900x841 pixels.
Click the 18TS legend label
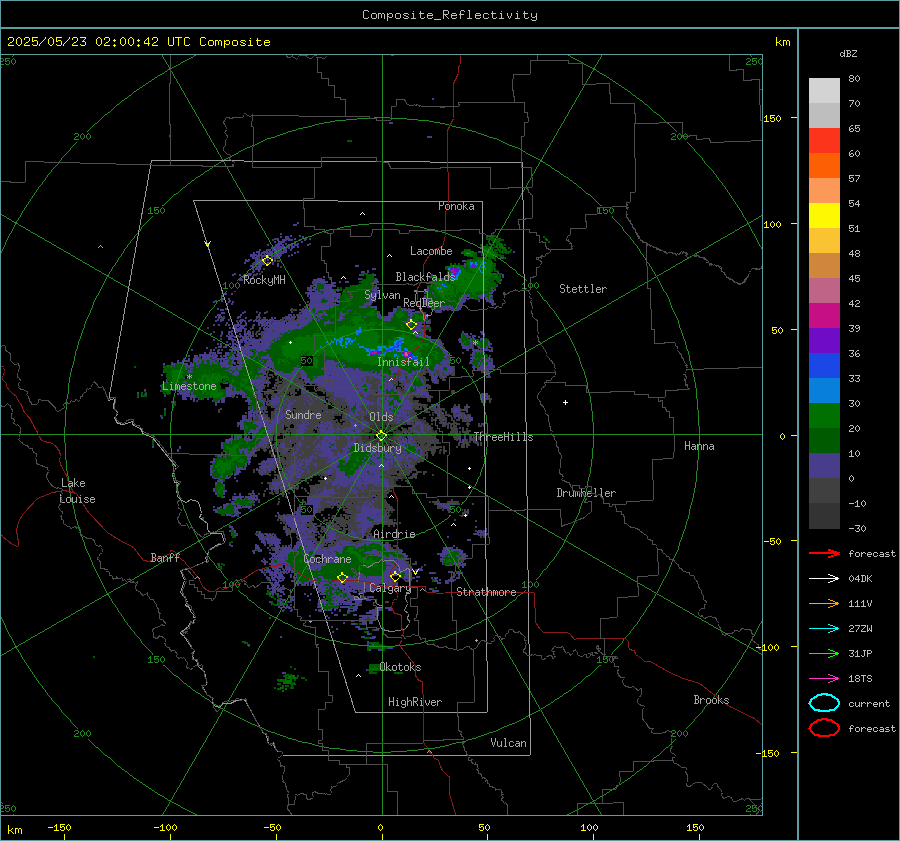pyautogui.click(x=860, y=679)
